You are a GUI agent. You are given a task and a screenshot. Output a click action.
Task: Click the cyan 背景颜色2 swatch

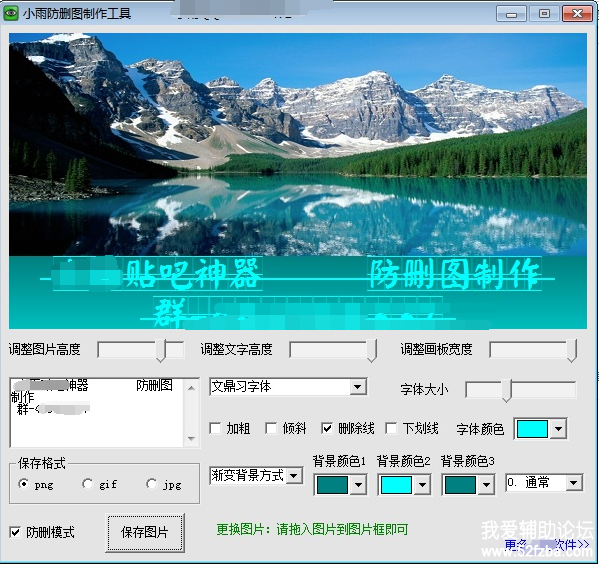(x=396, y=485)
